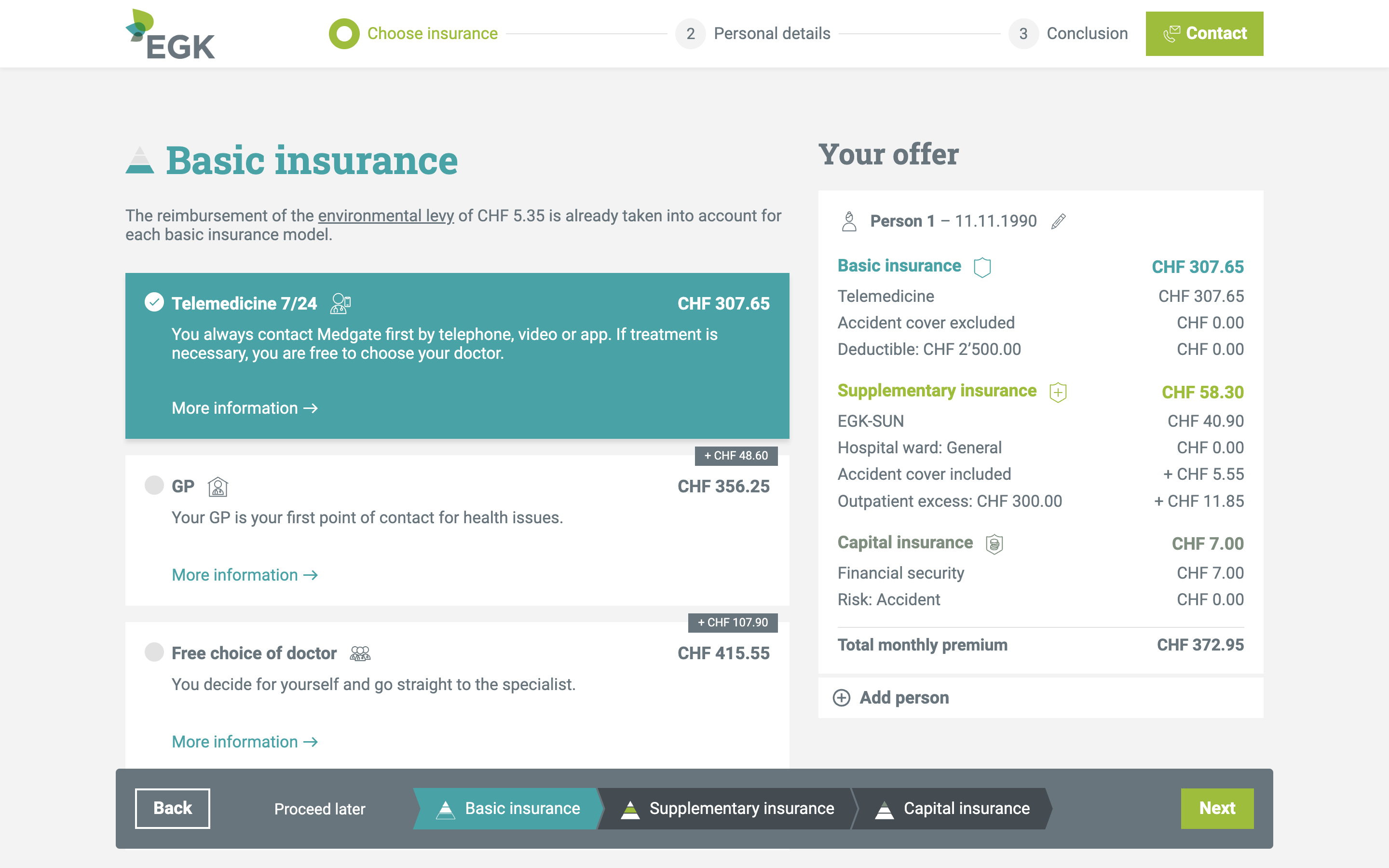Go to the Capital insurance tab
Screen dimensions: 1389x868
953,808
